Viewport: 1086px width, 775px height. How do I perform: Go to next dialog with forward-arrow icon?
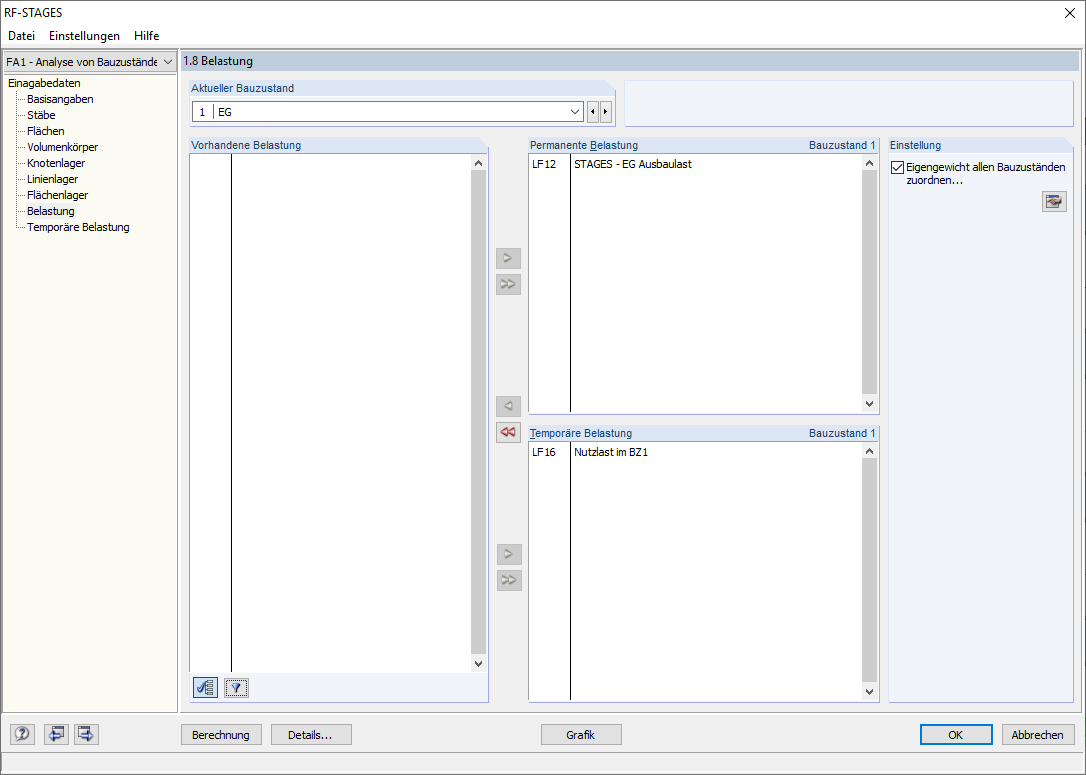[x=85, y=734]
